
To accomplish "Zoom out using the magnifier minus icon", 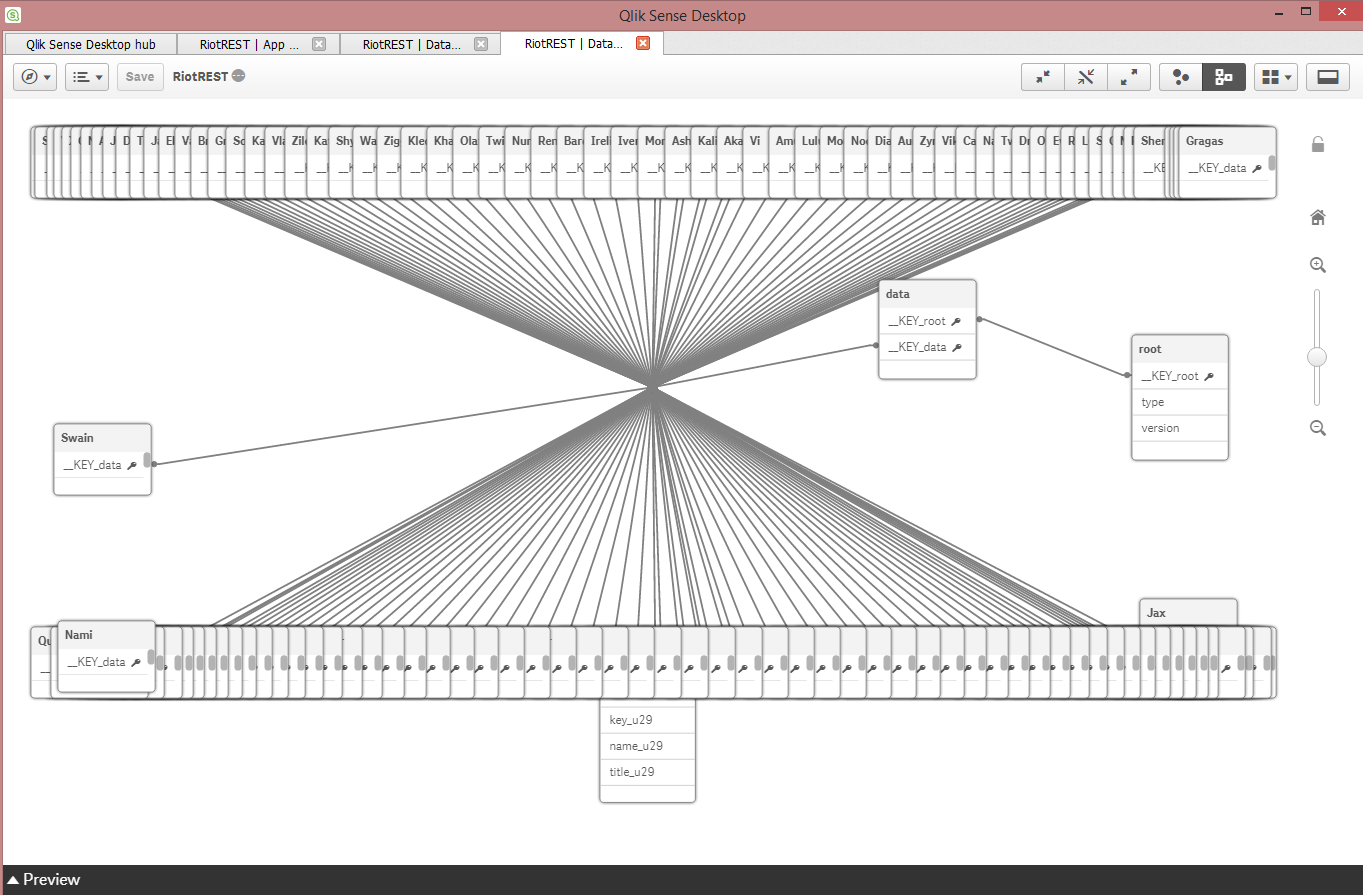I will [x=1317, y=427].
